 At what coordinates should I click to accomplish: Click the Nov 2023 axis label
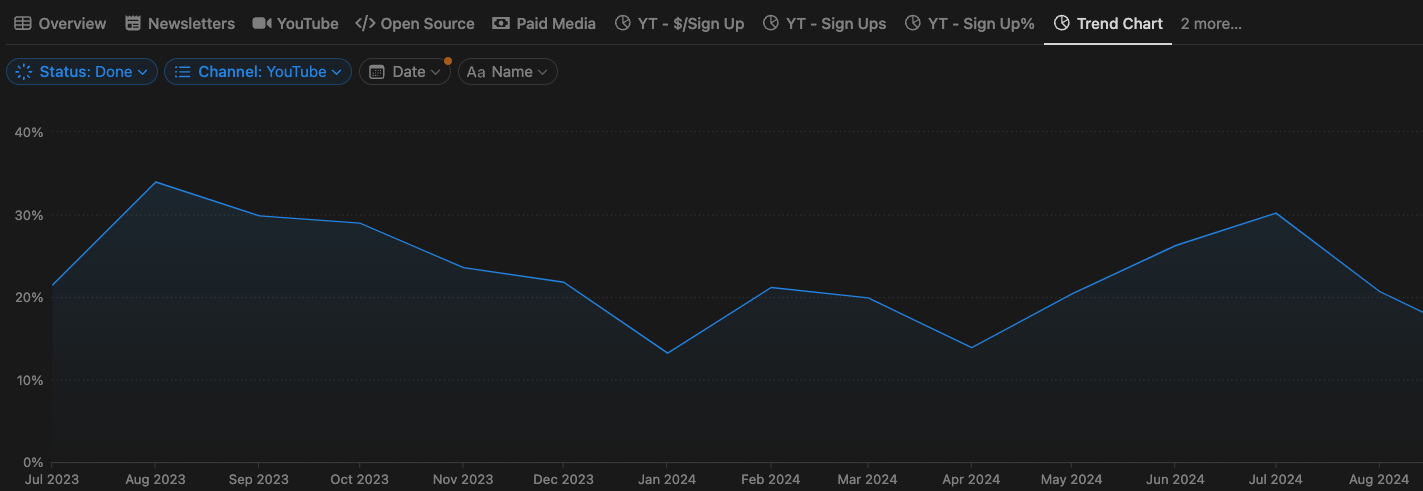(x=463, y=479)
